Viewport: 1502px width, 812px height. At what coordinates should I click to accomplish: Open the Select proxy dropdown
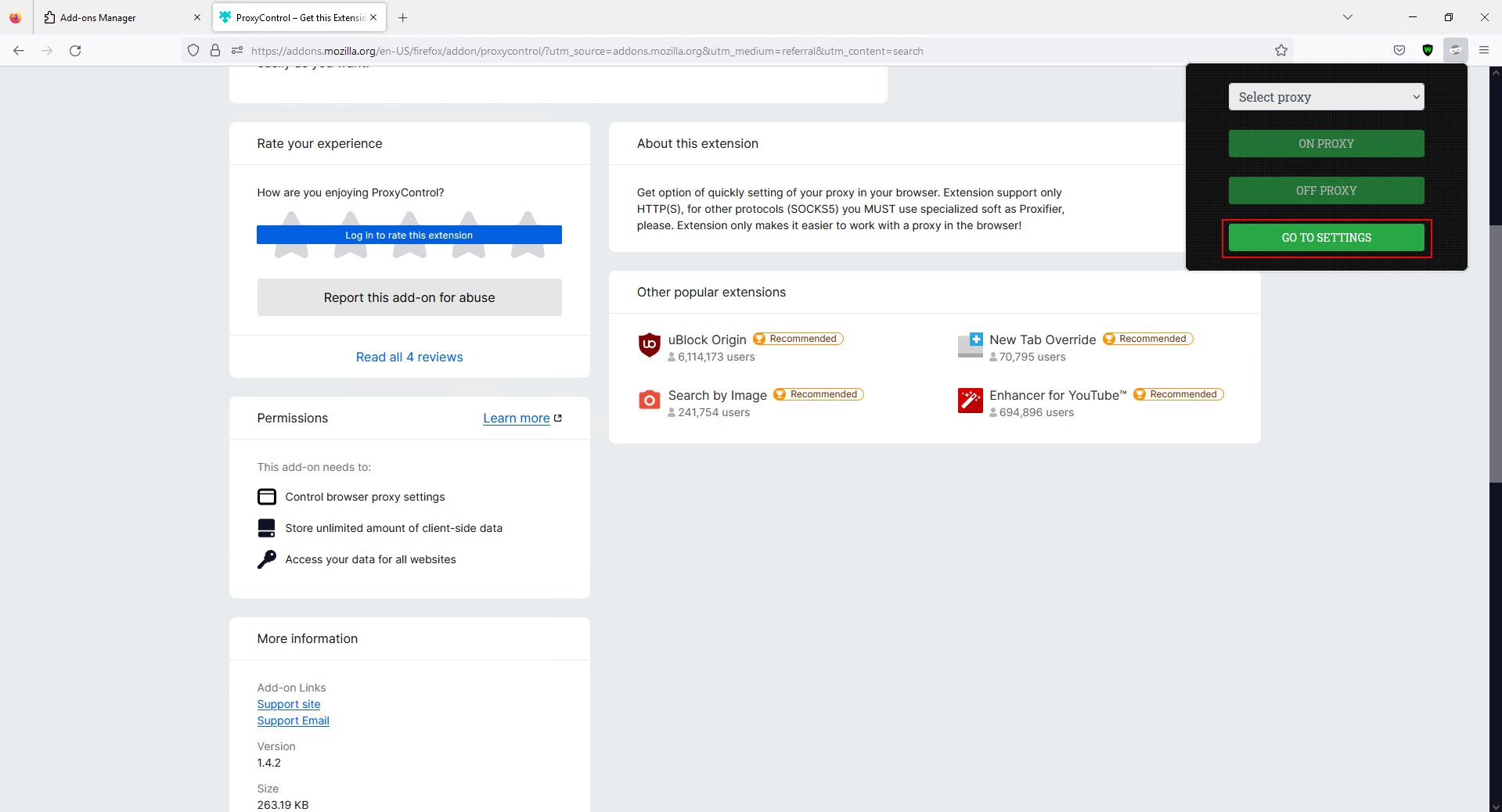[1326, 97]
